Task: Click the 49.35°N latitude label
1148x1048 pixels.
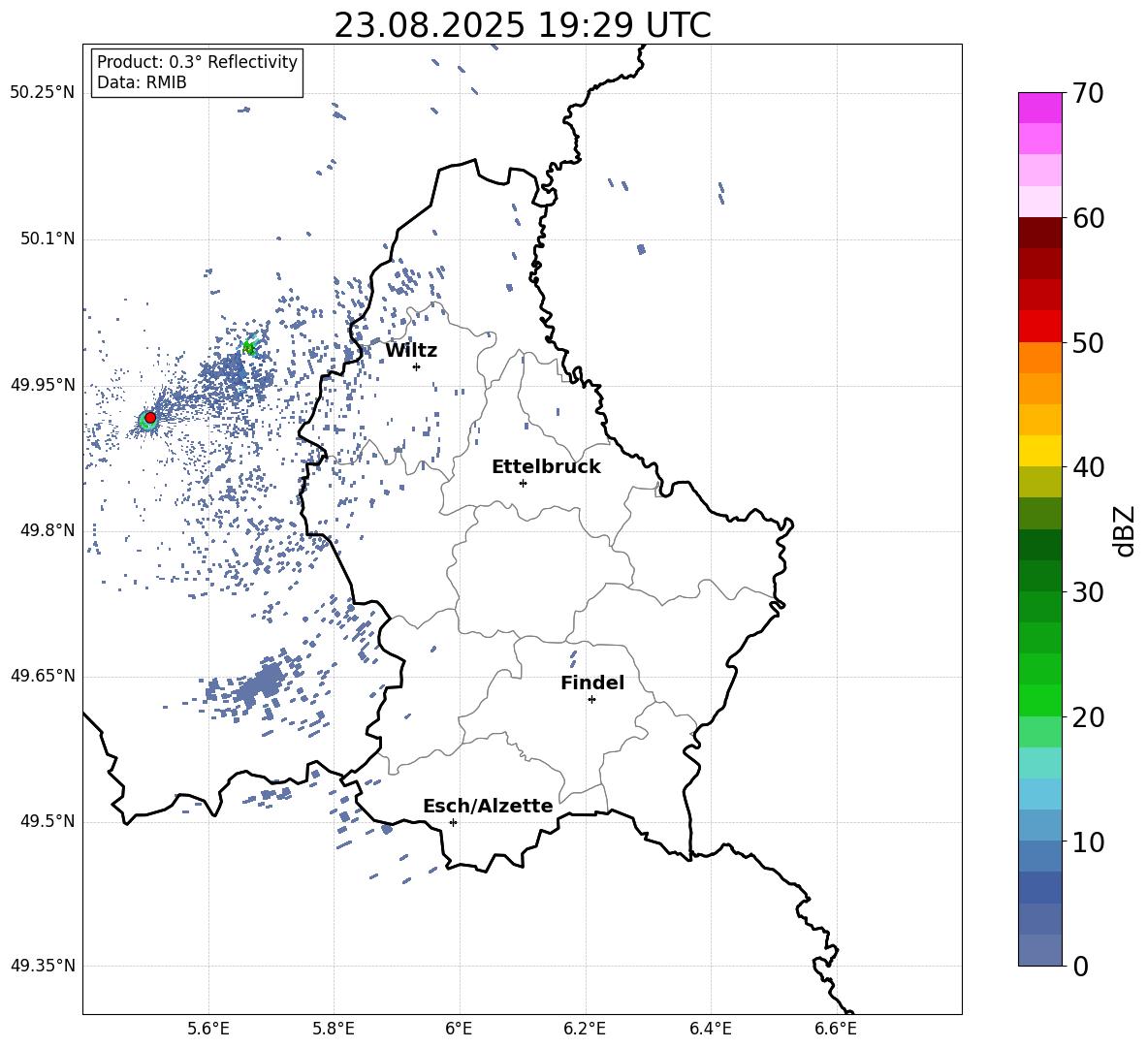Action: [x=43, y=966]
